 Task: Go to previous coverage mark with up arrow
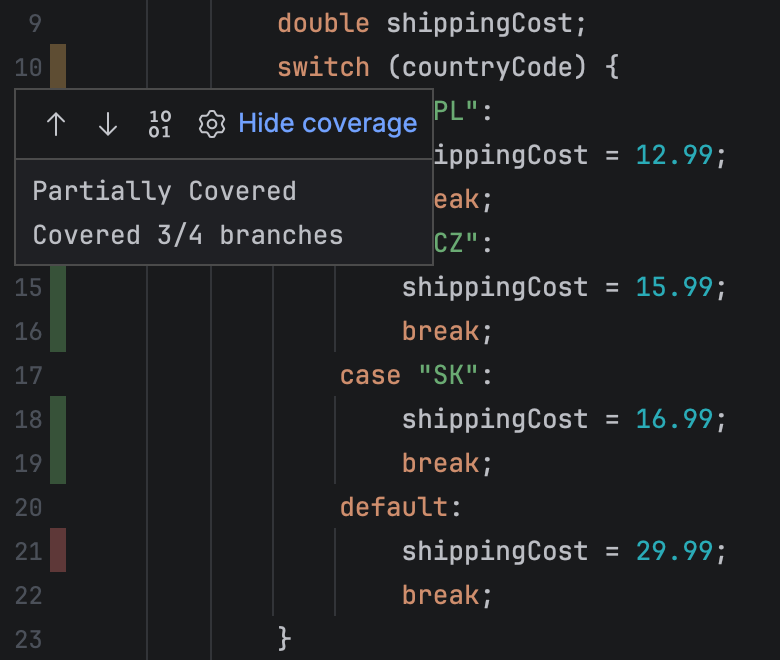(x=56, y=124)
